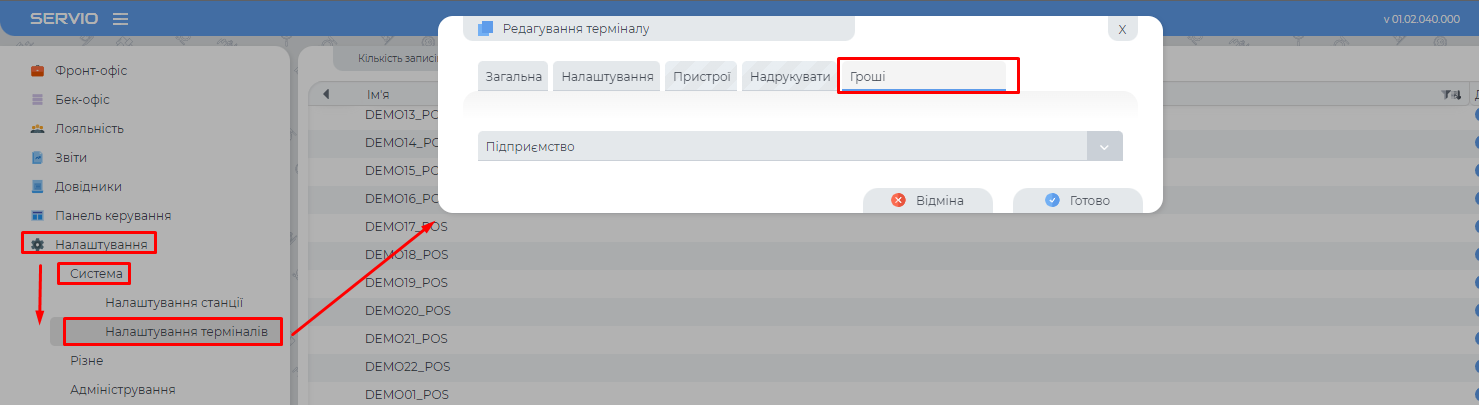Click the hamburger menu icon beside SERVIO
The width and height of the screenshot is (1479, 405).
click(120, 19)
